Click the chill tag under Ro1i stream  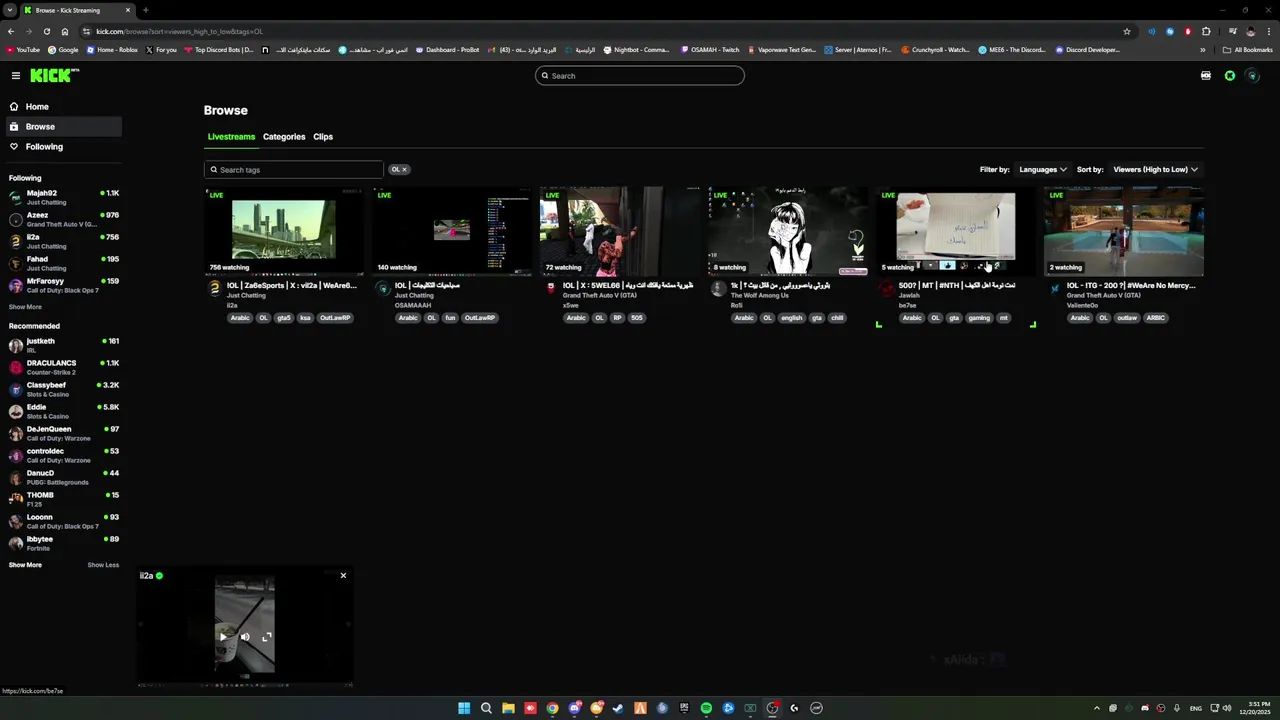coord(837,318)
